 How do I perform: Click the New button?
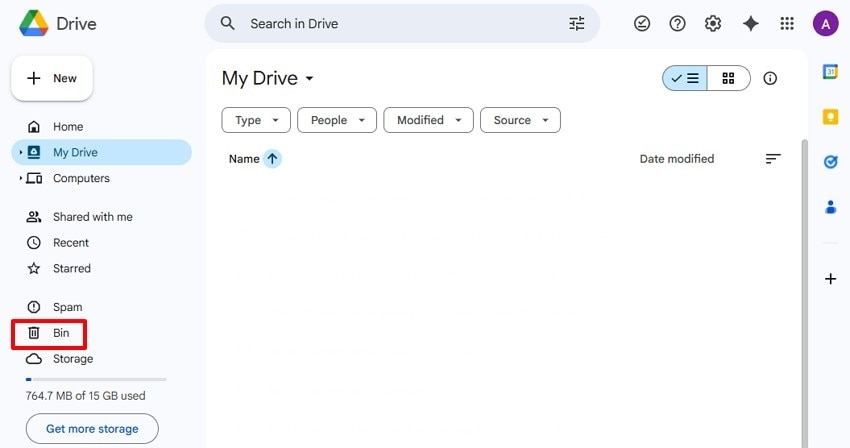point(52,78)
